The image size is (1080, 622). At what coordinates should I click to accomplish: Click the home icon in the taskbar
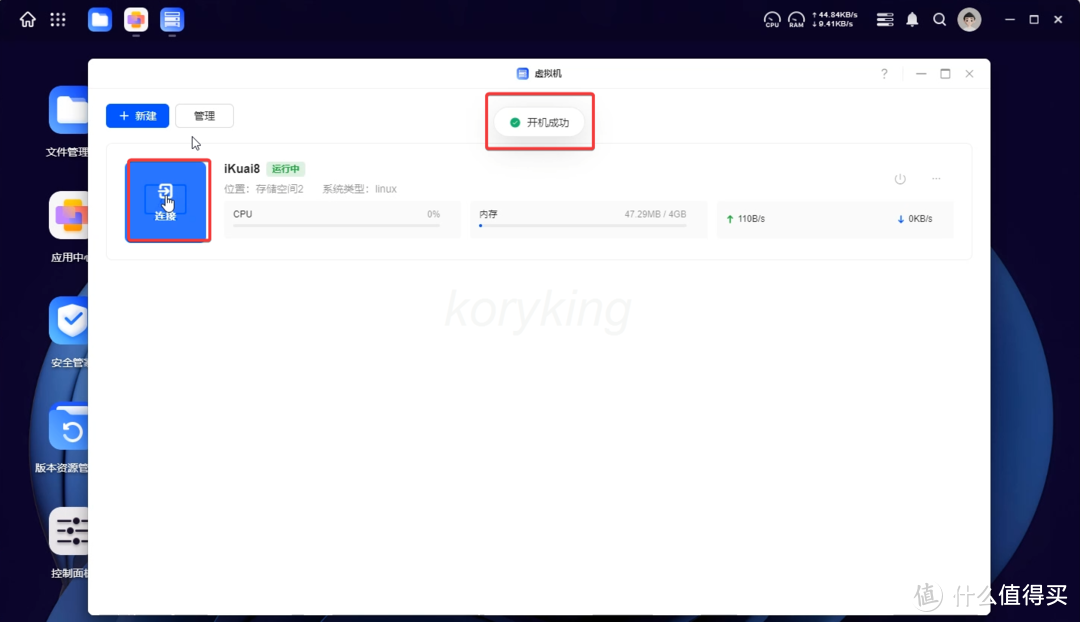point(27,19)
